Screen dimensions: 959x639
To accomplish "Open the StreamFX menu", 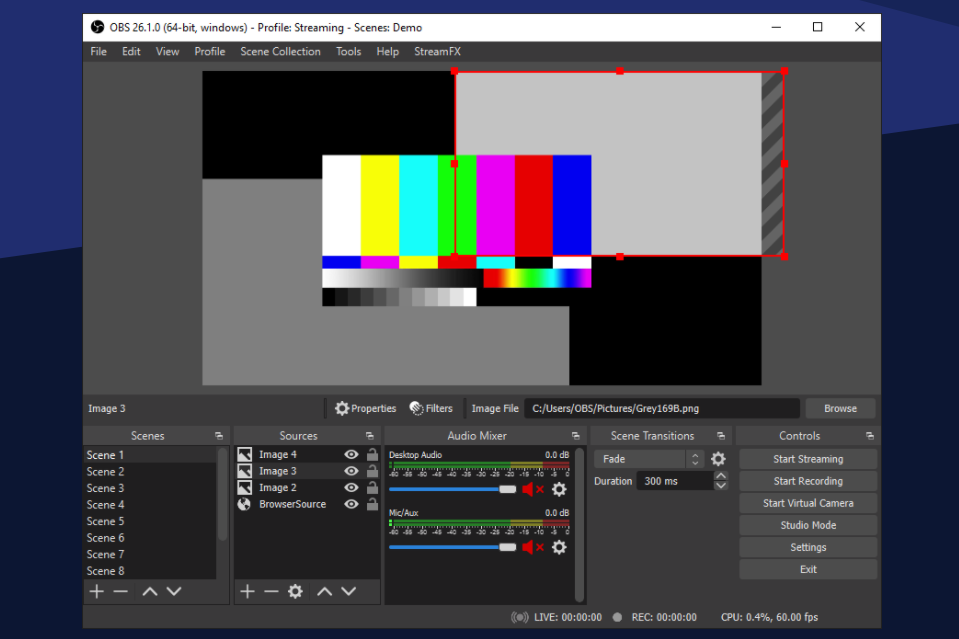I will (x=437, y=52).
